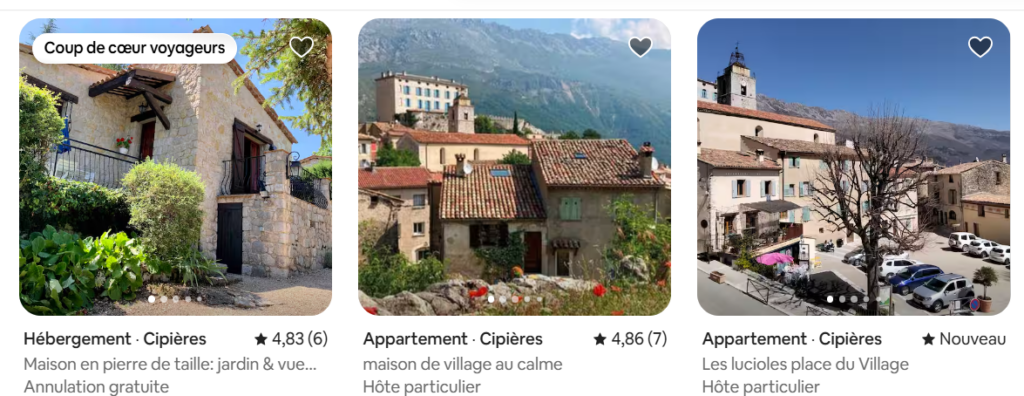Select second photo dot on stone house image

click(163, 299)
